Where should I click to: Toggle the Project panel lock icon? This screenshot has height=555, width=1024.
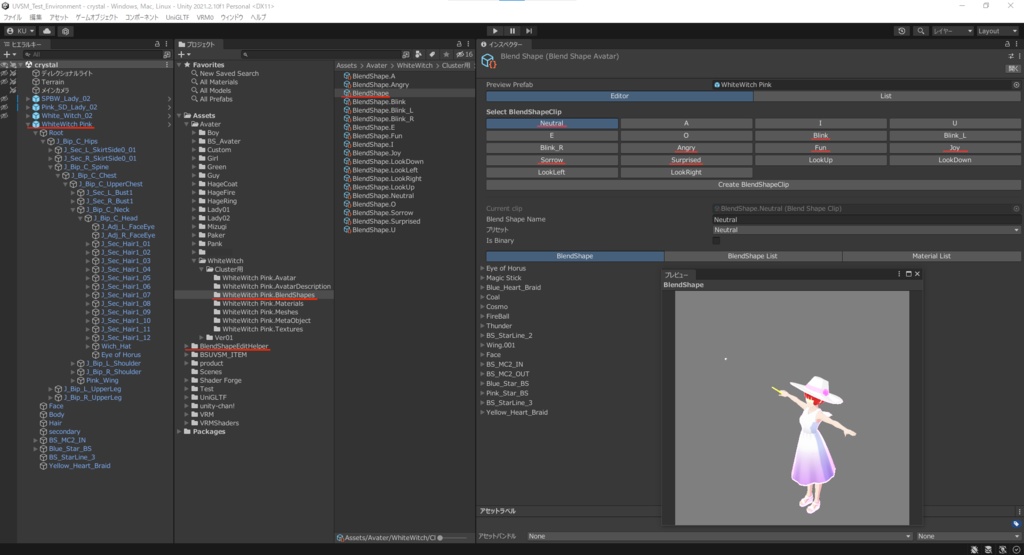tap(459, 44)
